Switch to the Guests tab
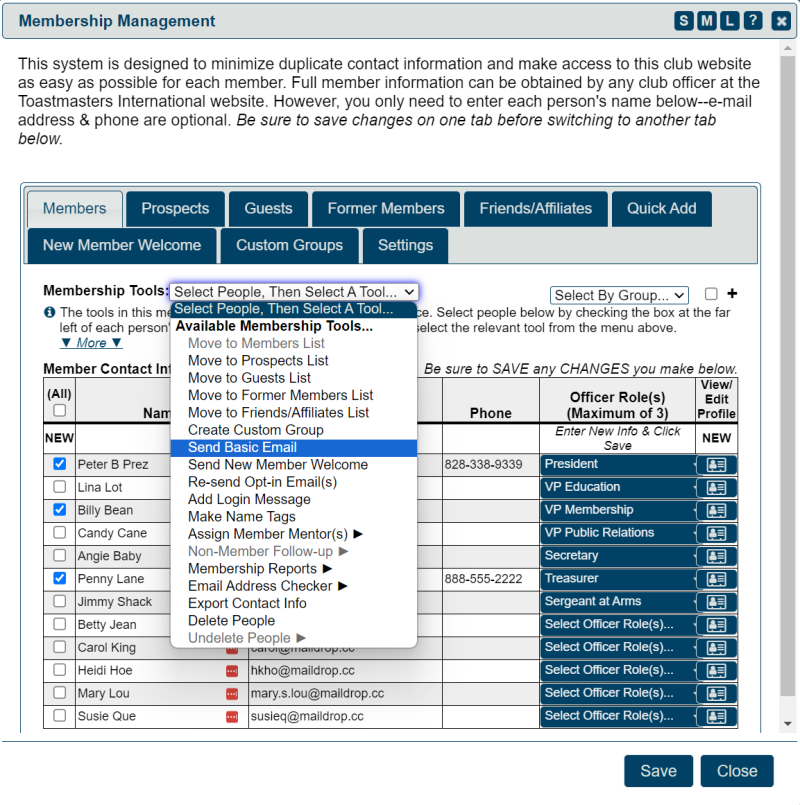This screenshot has height=805, width=800. click(x=269, y=209)
